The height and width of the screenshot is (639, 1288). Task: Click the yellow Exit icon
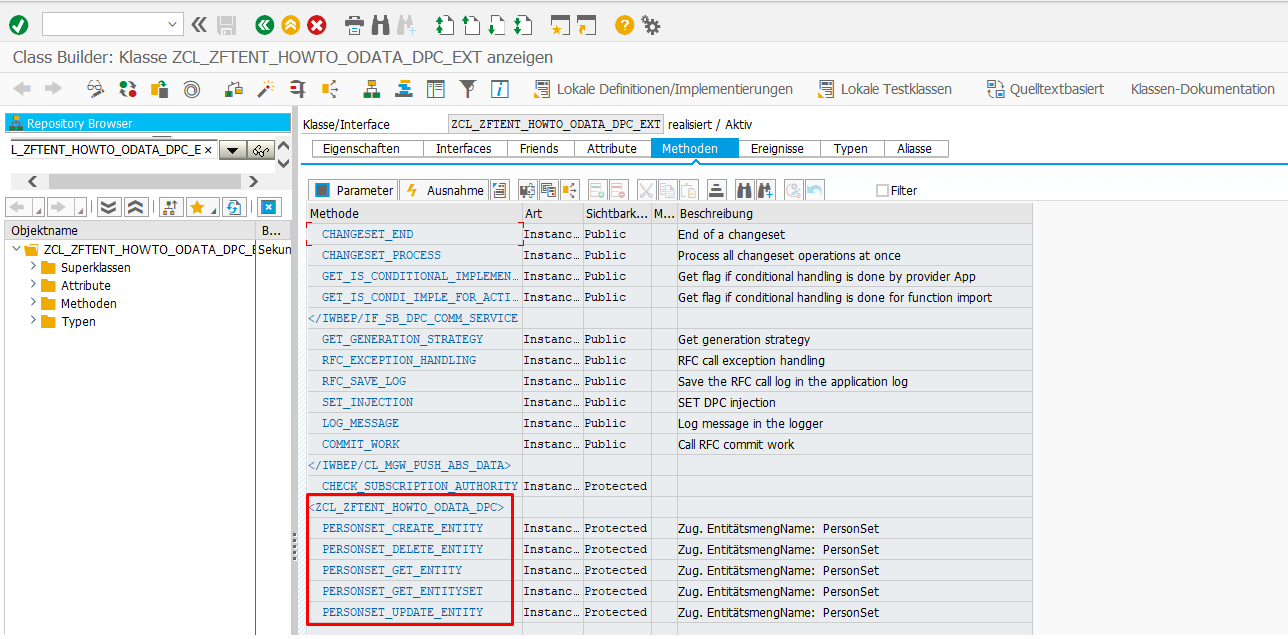290,25
